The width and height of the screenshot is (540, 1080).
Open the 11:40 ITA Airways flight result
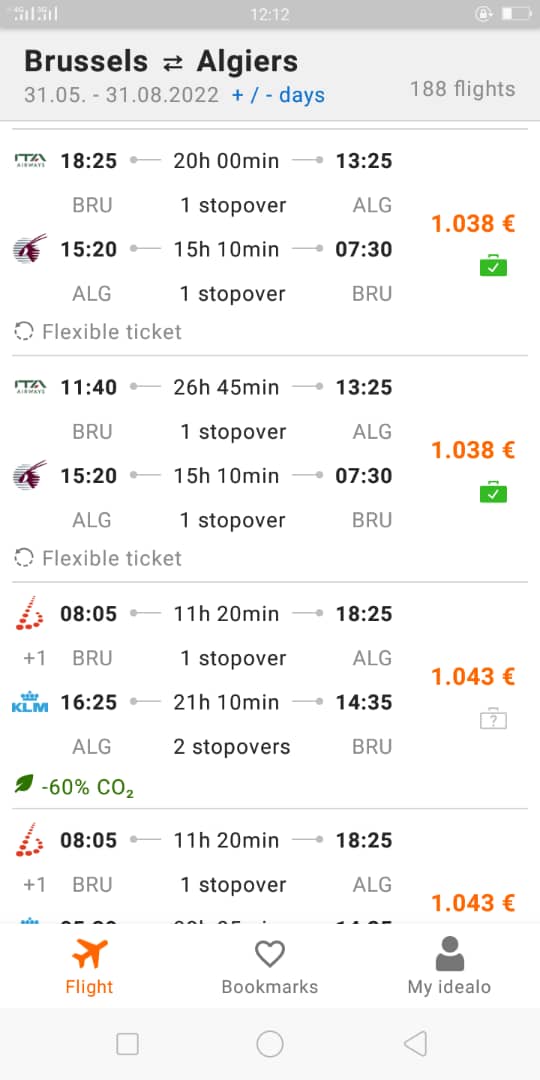click(x=270, y=469)
